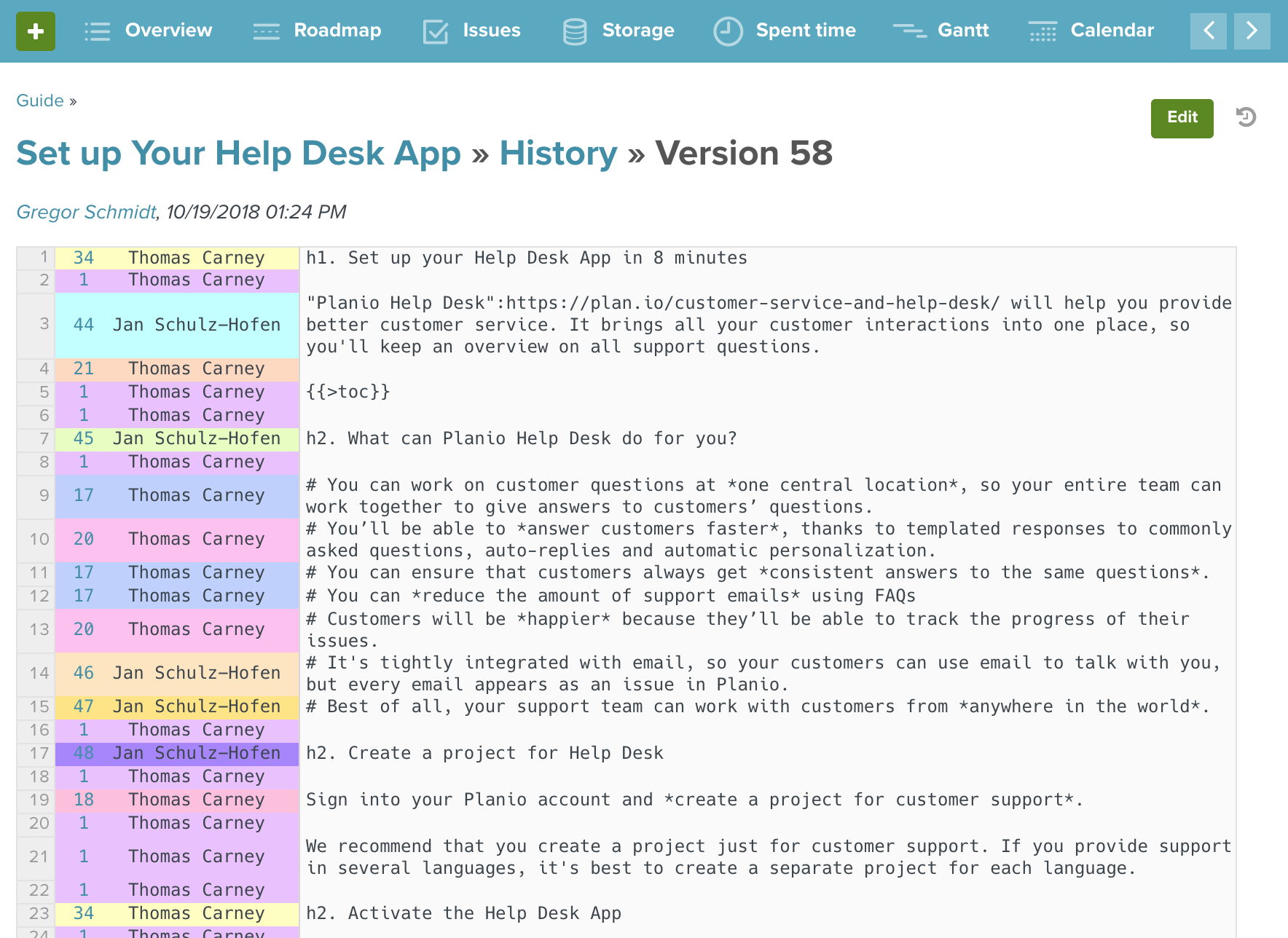Viewport: 1288px width, 938px height.
Task: Click 'Best of all, your support team' line
Action: pyautogui.click(x=758, y=706)
